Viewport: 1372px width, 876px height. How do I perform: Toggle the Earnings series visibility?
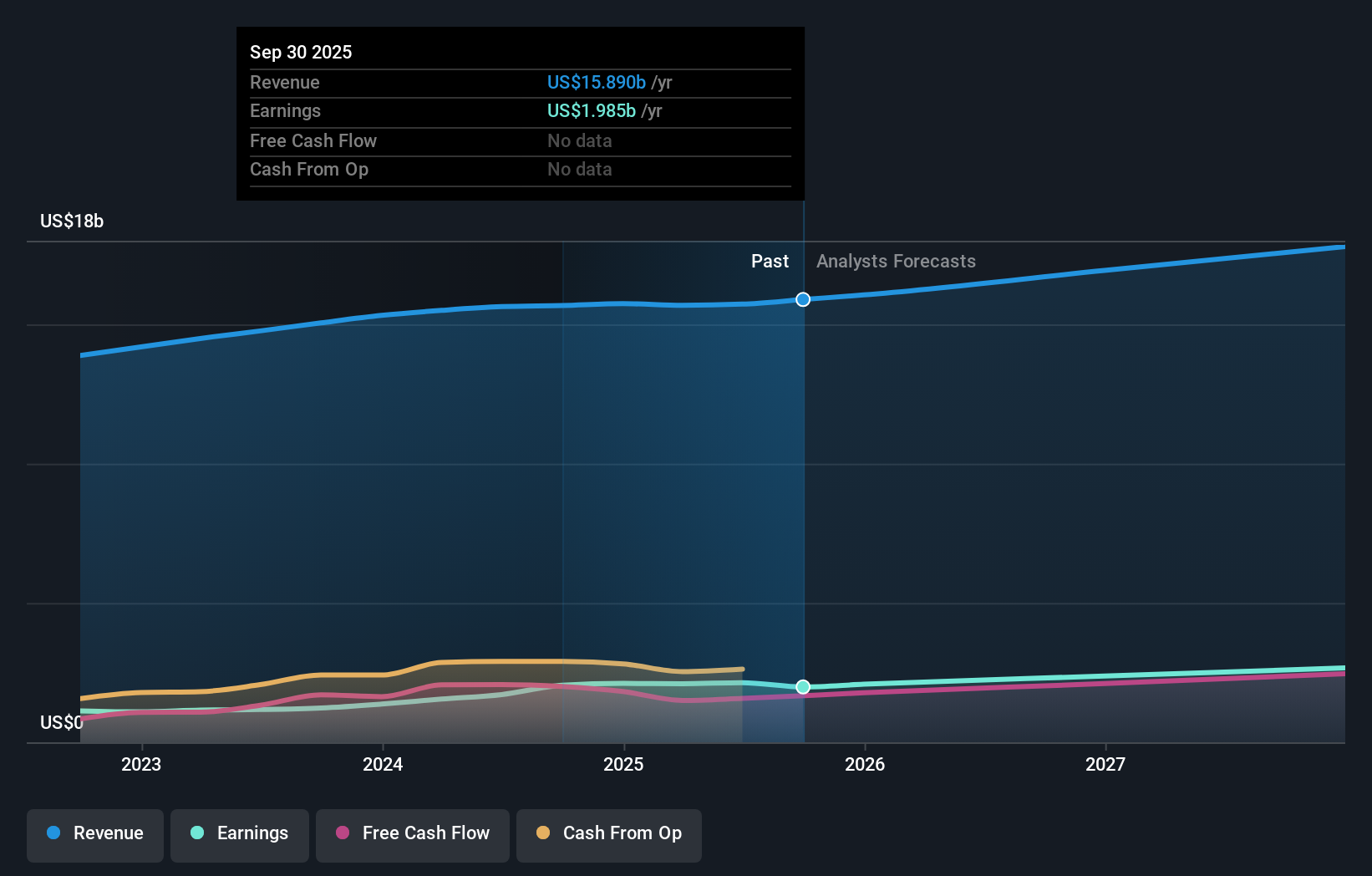point(240,833)
